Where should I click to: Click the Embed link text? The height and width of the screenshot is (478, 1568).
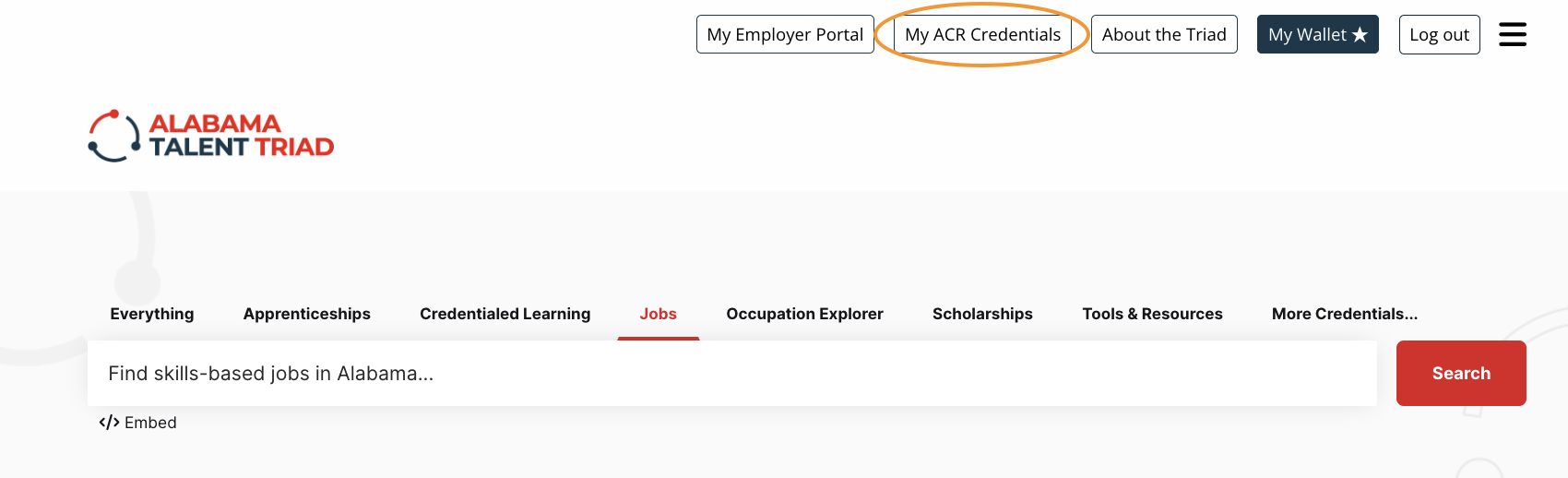(x=150, y=423)
